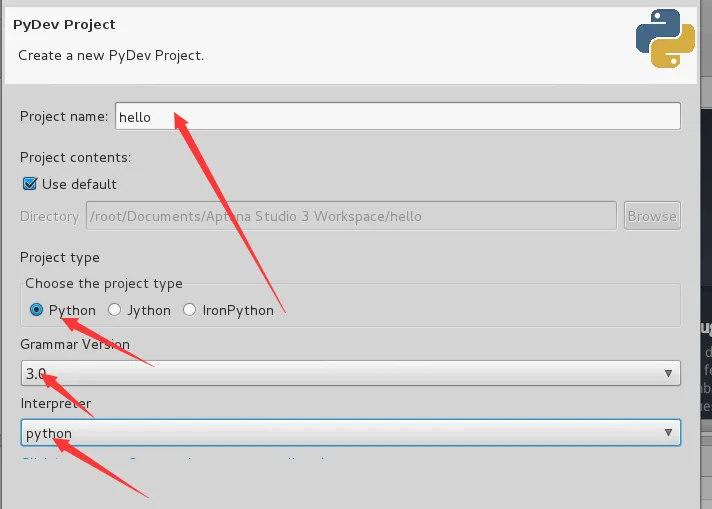The image size is (712, 509).
Task: Focus the Project name text field
Action: tap(397, 117)
